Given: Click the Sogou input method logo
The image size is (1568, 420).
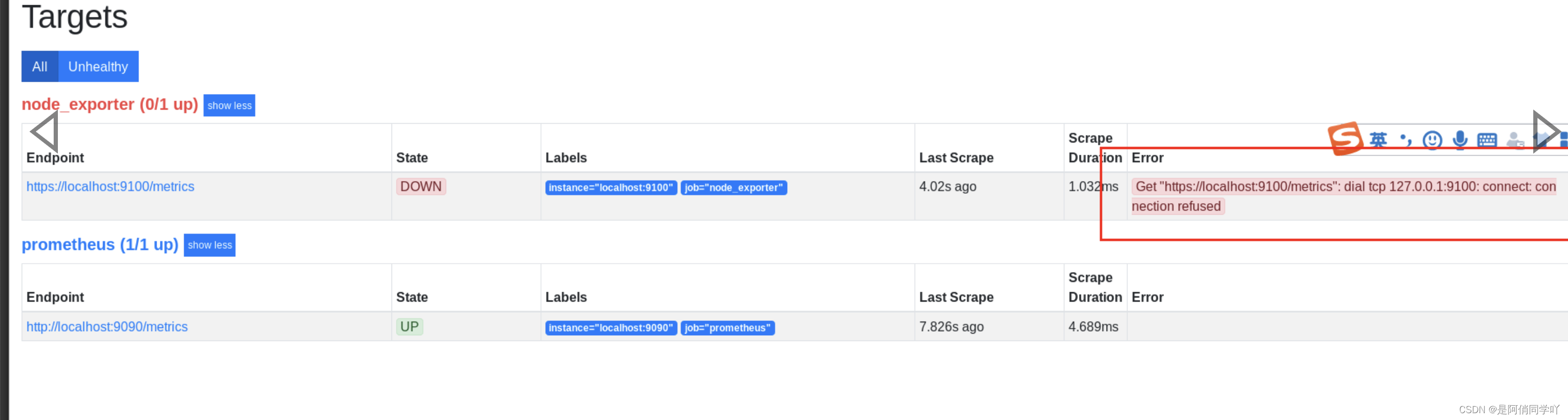Looking at the screenshot, I should [1345, 138].
